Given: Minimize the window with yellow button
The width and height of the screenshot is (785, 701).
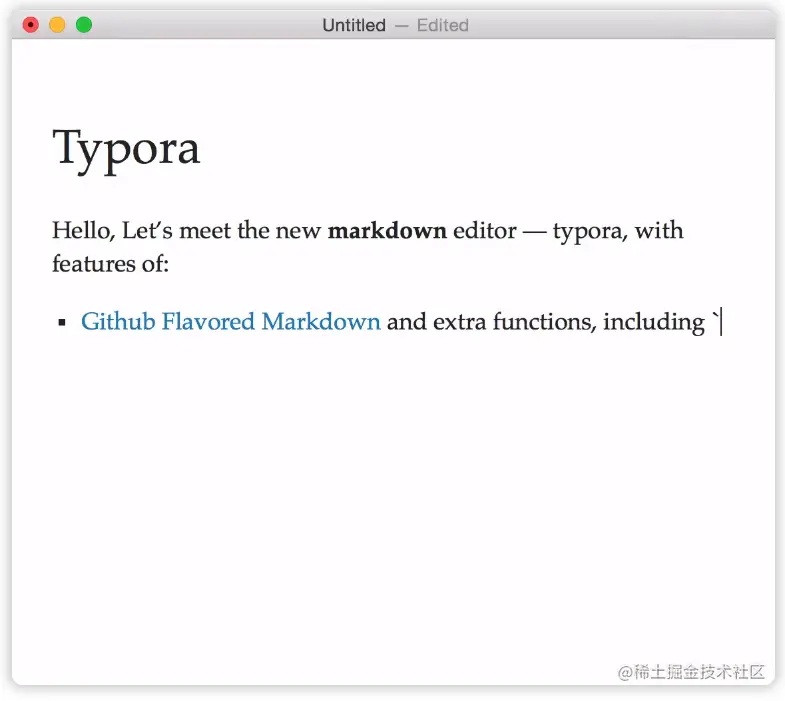Looking at the screenshot, I should (57, 25).
